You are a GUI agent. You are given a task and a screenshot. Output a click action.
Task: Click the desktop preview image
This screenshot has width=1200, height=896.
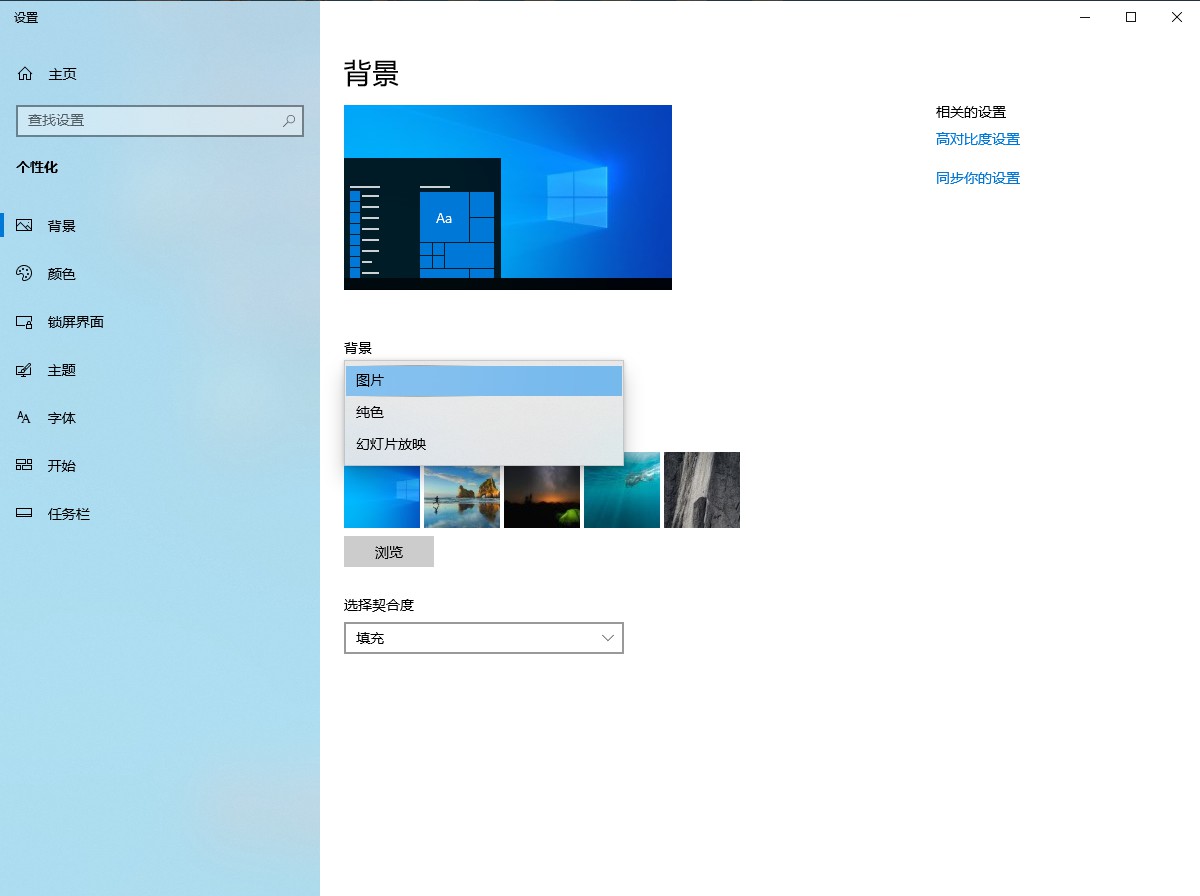[x=507, y=197]
